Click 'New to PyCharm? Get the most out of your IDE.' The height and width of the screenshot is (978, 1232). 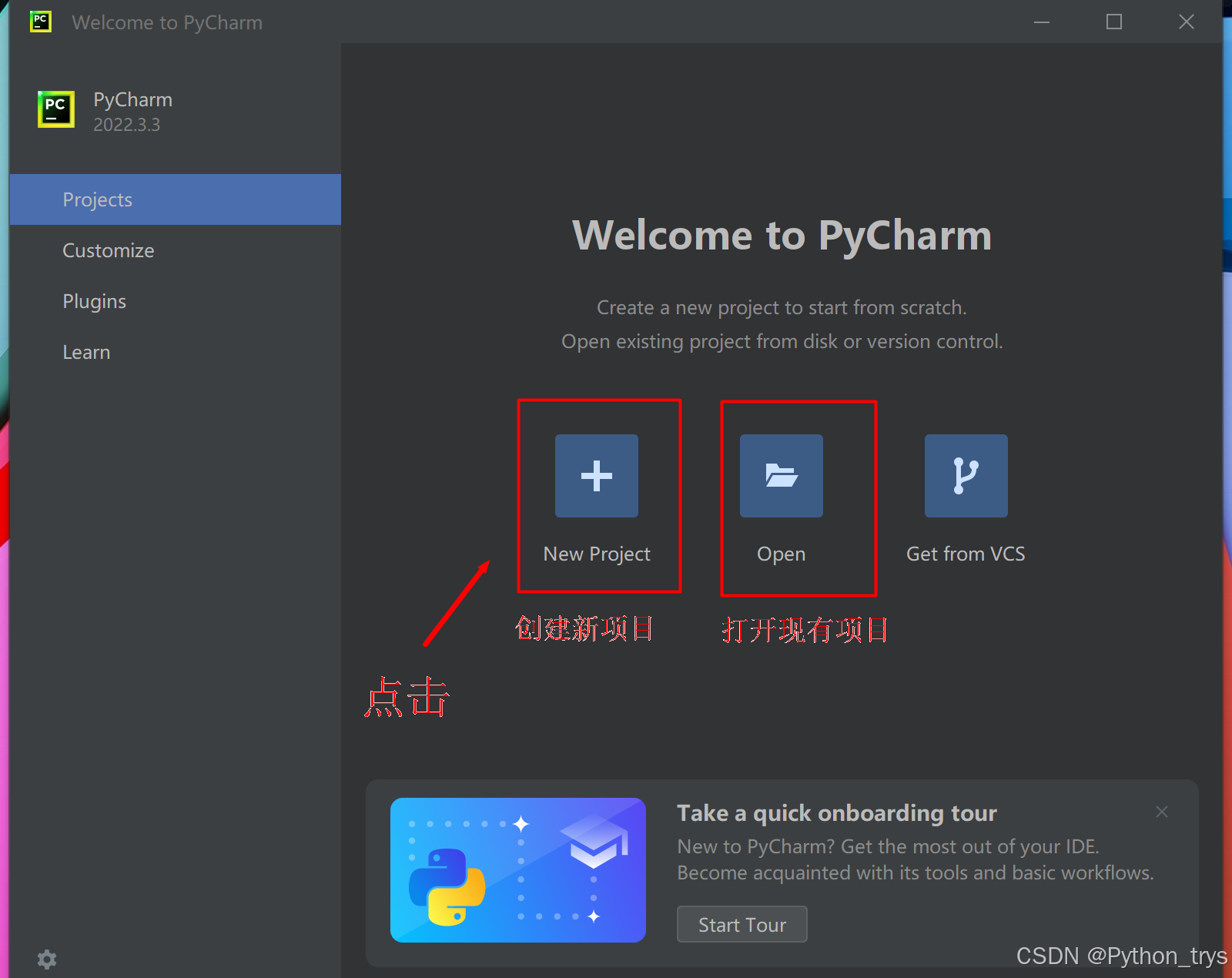pyautogui.click(x=888, y=846)
